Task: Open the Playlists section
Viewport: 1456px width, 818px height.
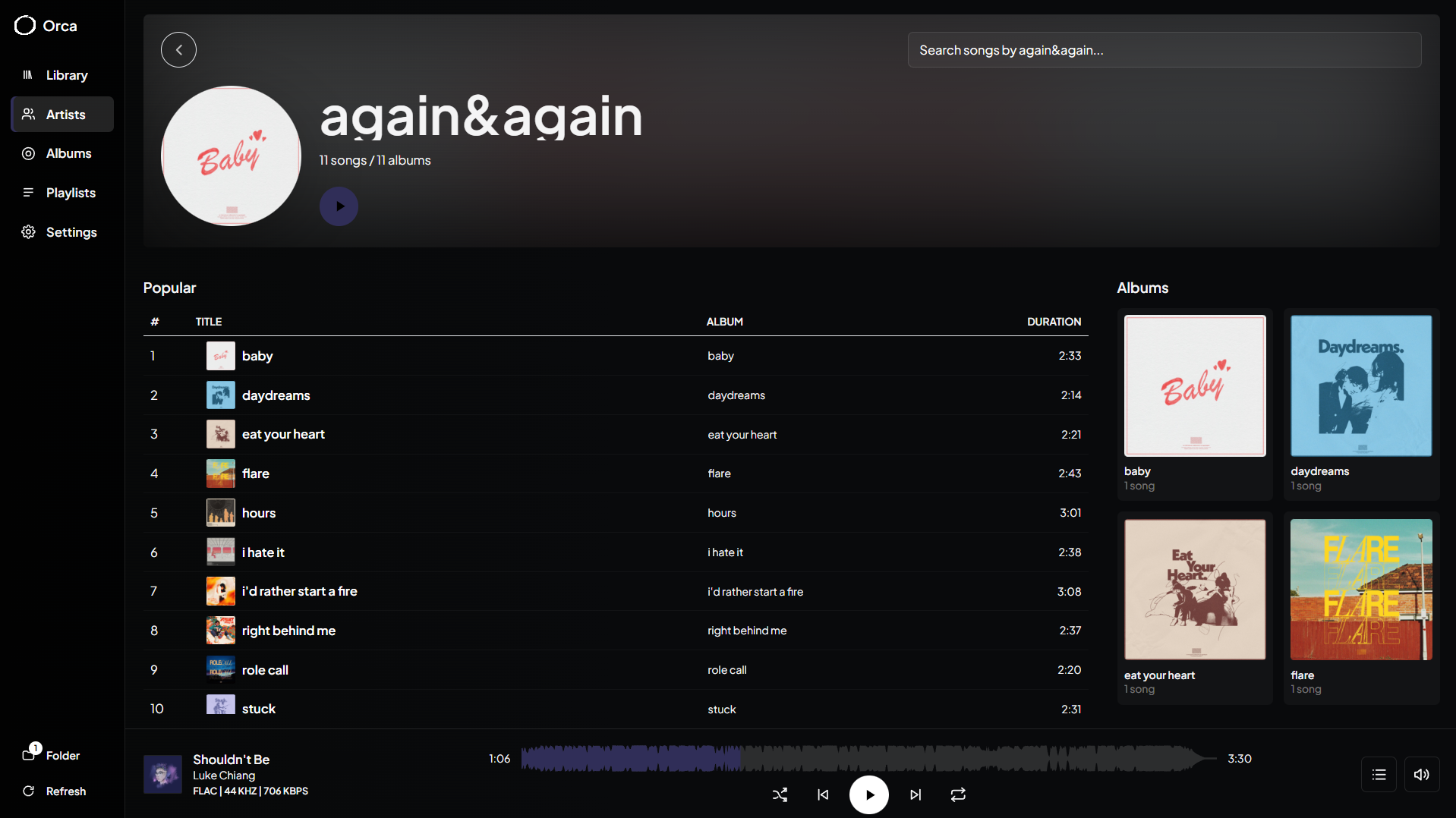Action: [62, 193]
